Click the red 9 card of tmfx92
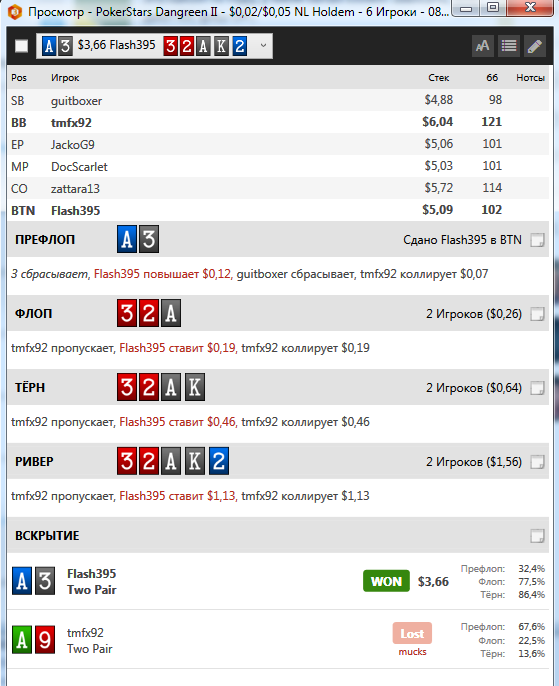 [x=45, y=640]
